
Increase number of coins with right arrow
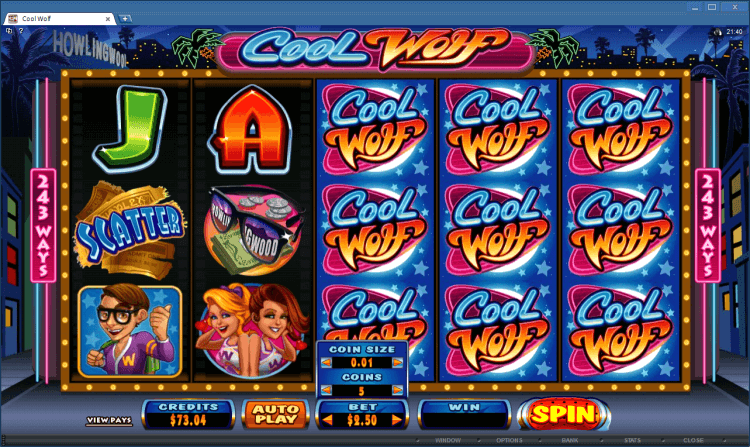pos(397,391)
